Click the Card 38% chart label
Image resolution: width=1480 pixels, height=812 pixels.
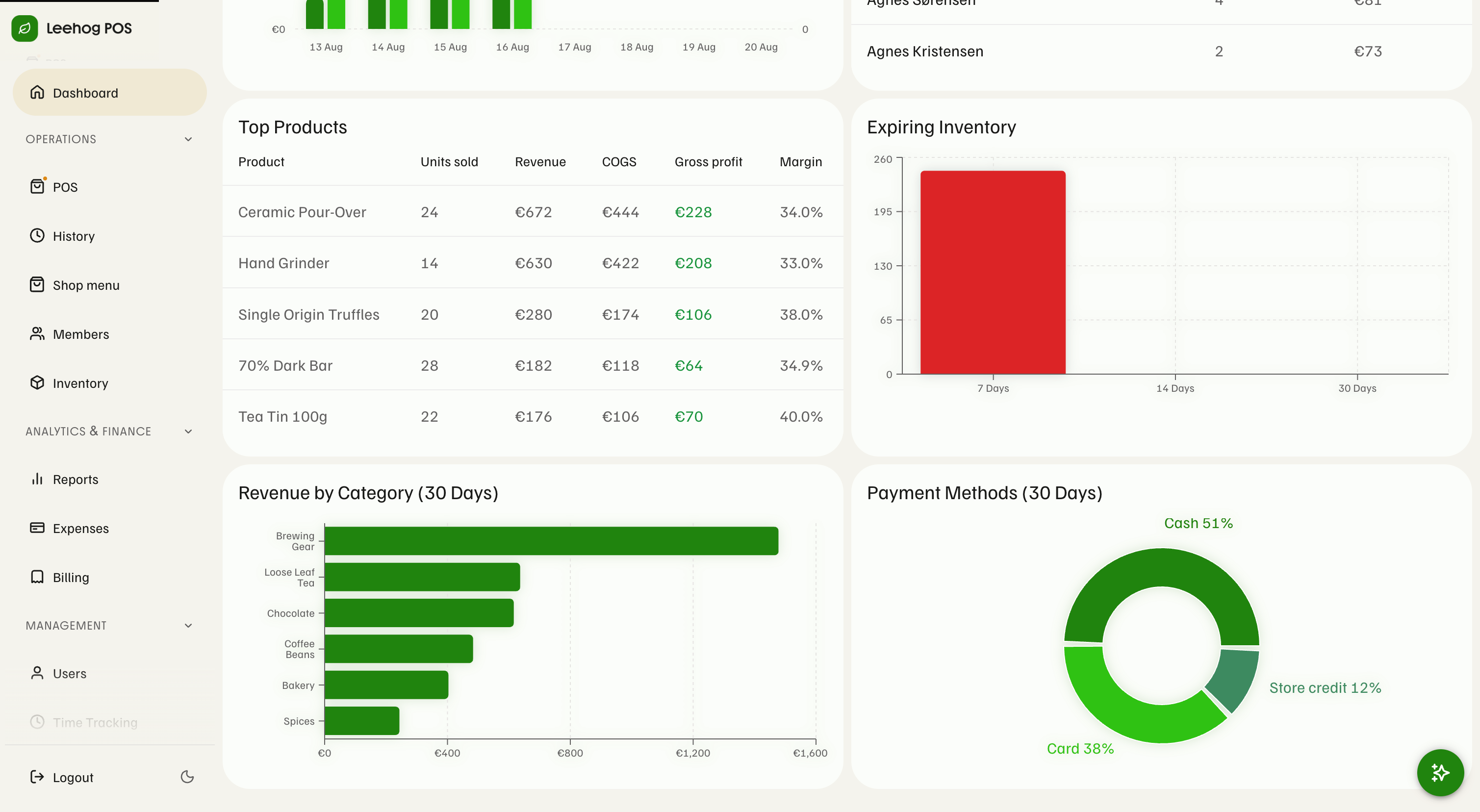1080,748
